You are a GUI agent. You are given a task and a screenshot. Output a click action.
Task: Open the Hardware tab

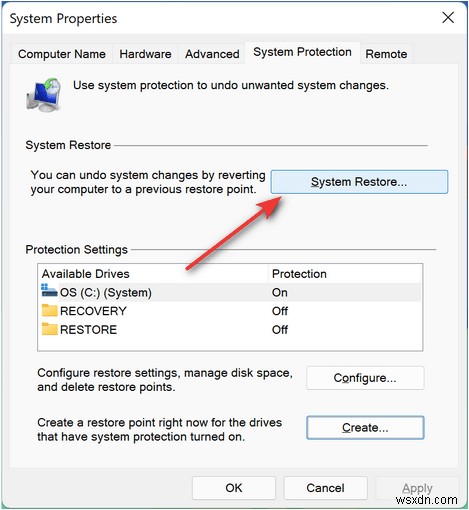(x=145, y=54)
